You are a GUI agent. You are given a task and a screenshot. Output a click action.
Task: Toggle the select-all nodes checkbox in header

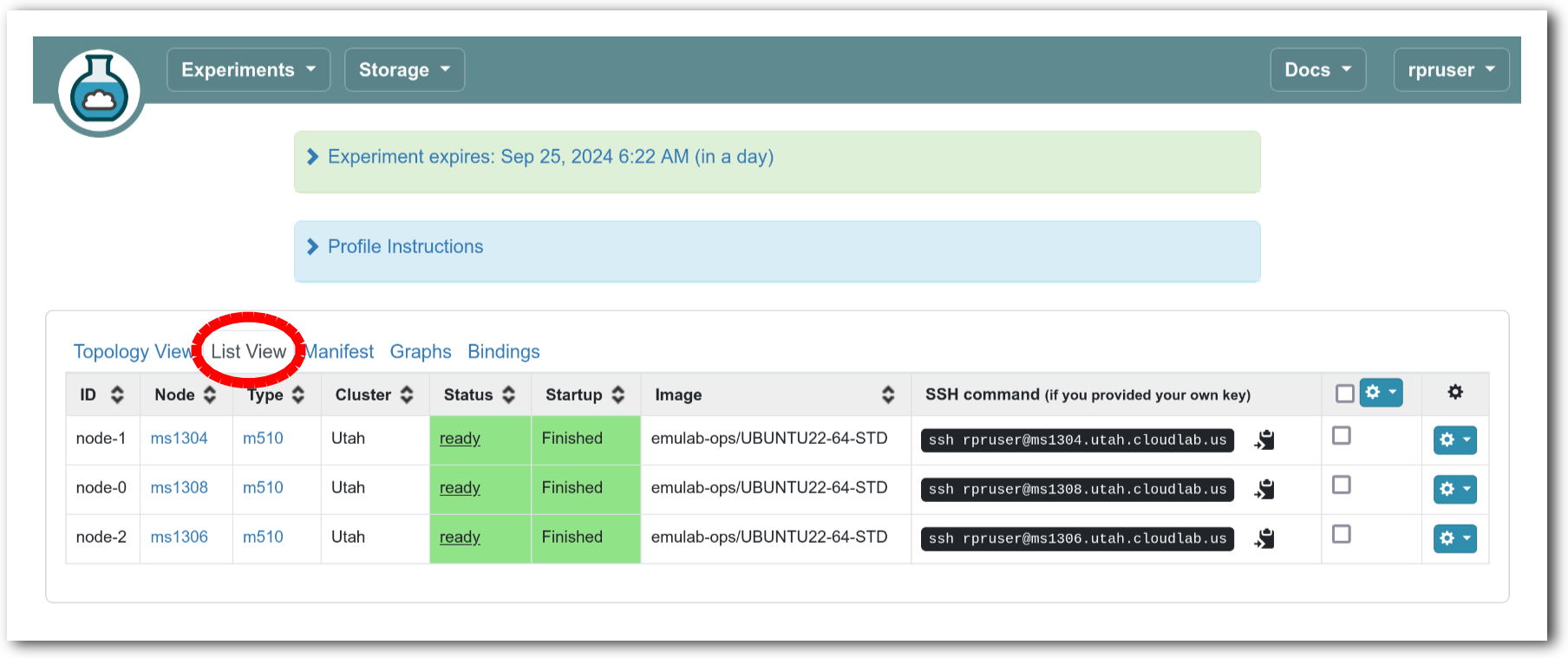coord(1345,394)
